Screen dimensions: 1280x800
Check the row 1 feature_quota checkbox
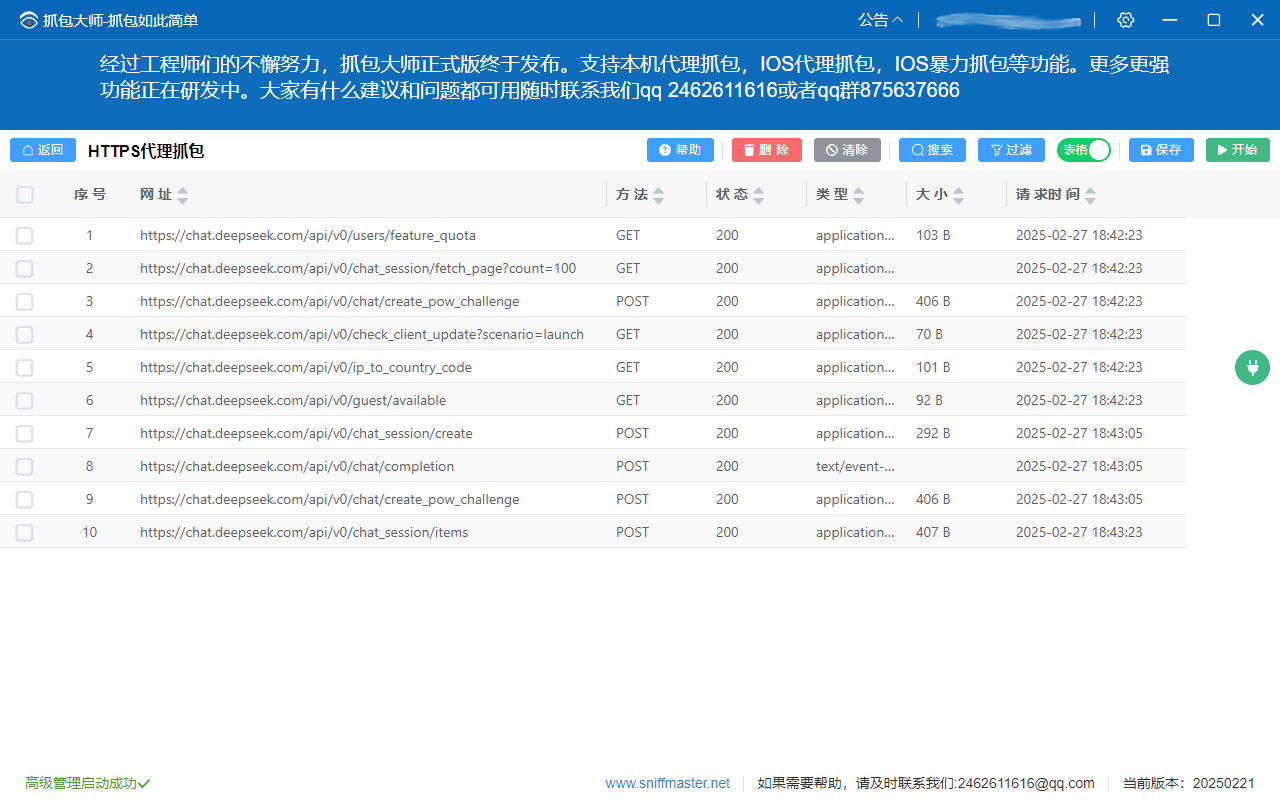click(x=25, y=236)
